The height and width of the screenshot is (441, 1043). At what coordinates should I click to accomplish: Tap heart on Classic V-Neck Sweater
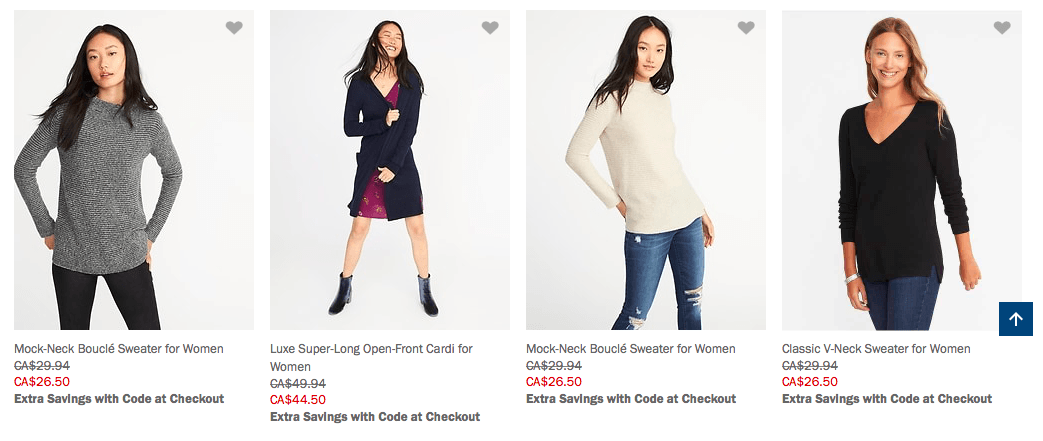(x=1002, y=28)
